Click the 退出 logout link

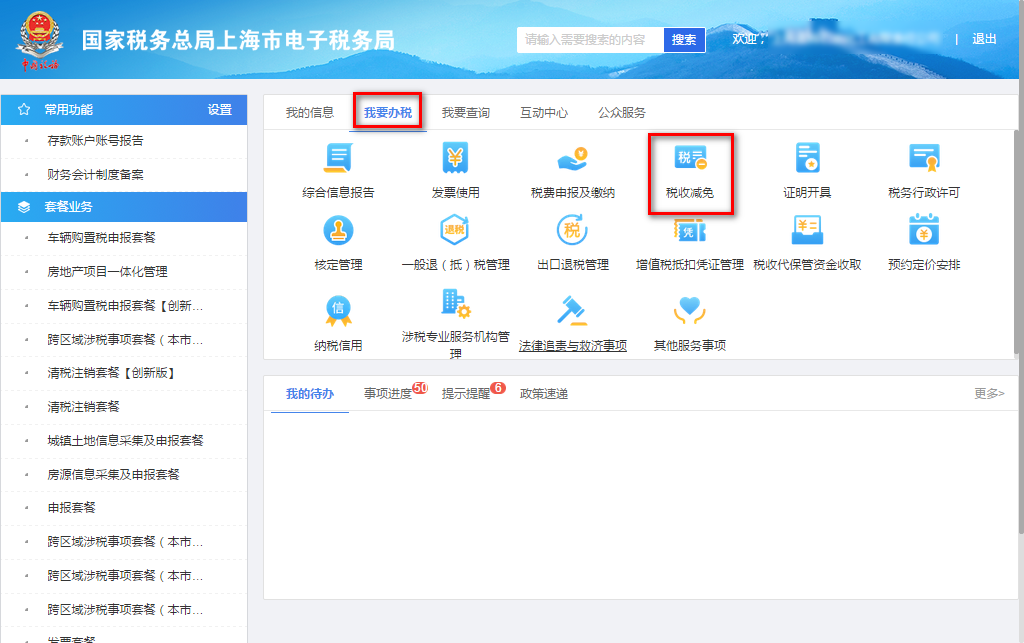pos(985,40)
